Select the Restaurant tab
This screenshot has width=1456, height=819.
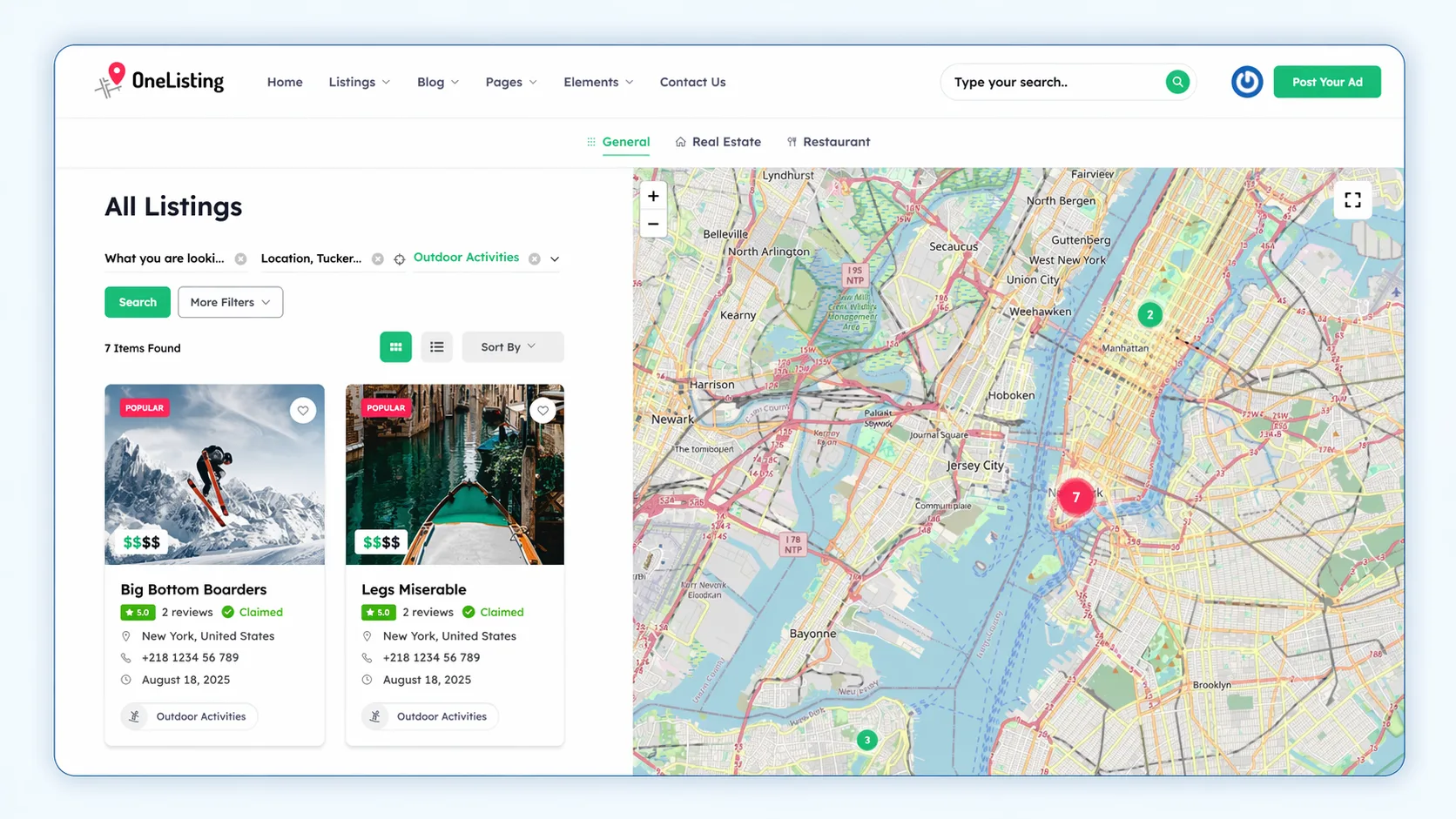tap(828, 142)
